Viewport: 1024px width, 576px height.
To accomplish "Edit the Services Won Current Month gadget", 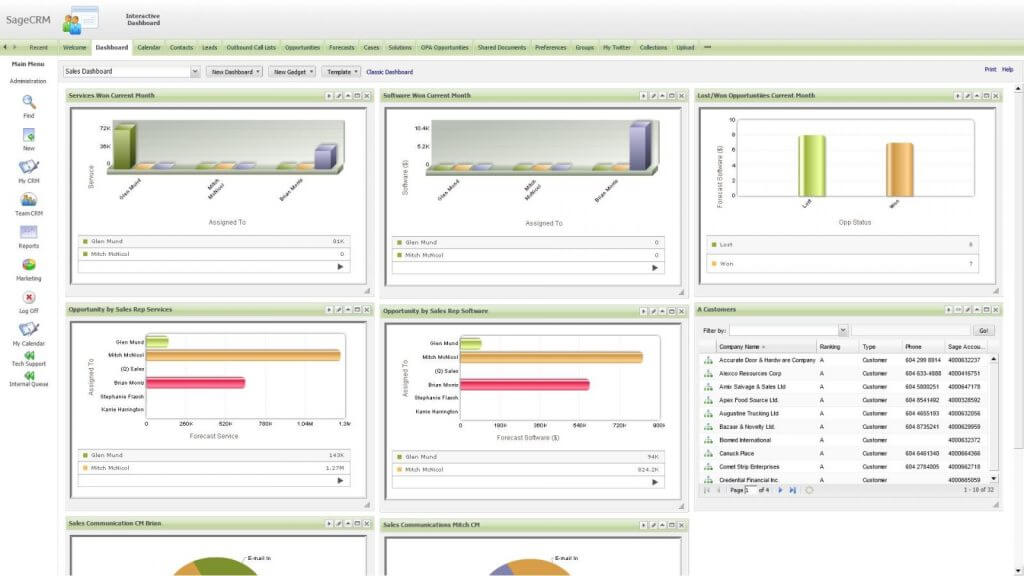I will coord(338,96).
